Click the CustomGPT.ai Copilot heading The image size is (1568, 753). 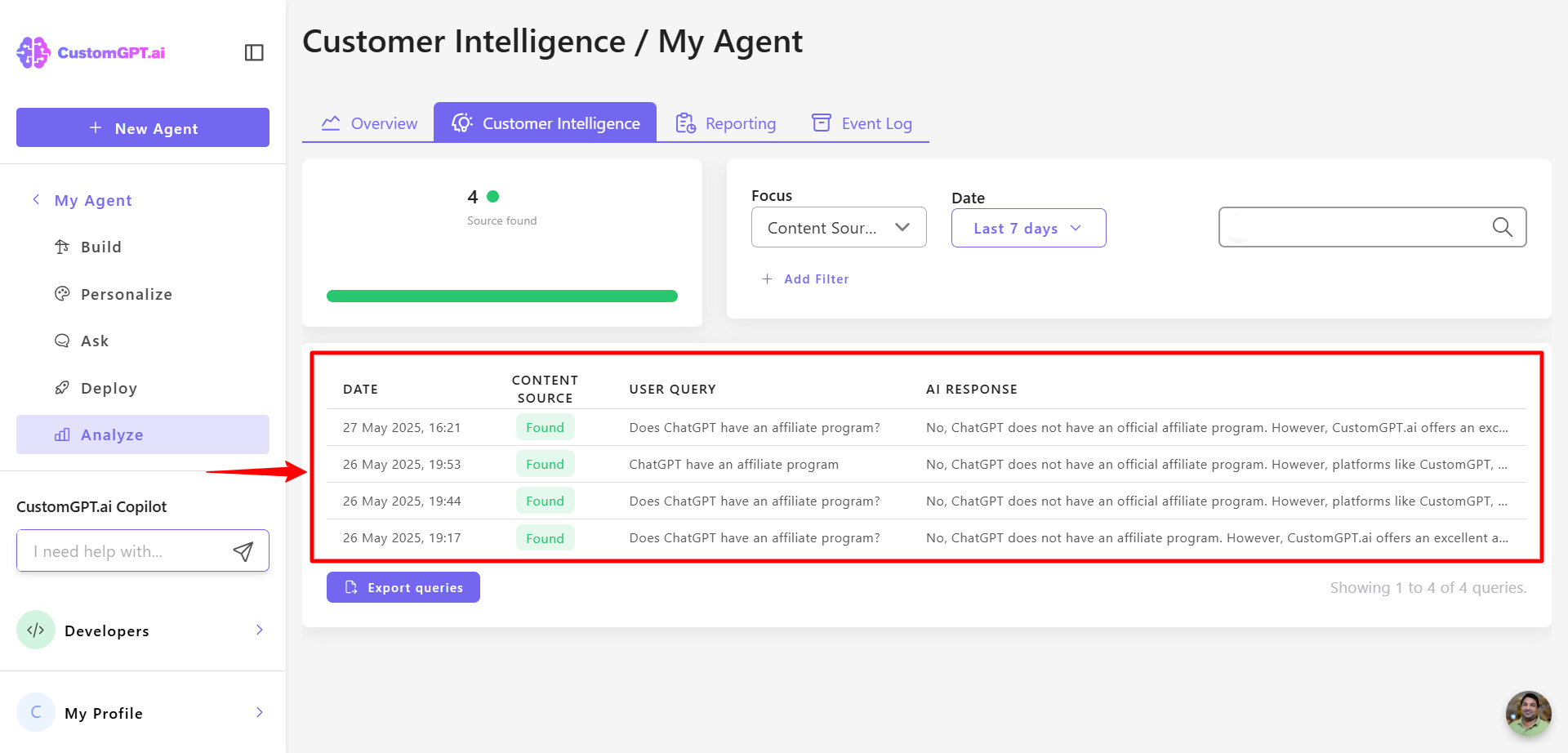tap(91, 506)
